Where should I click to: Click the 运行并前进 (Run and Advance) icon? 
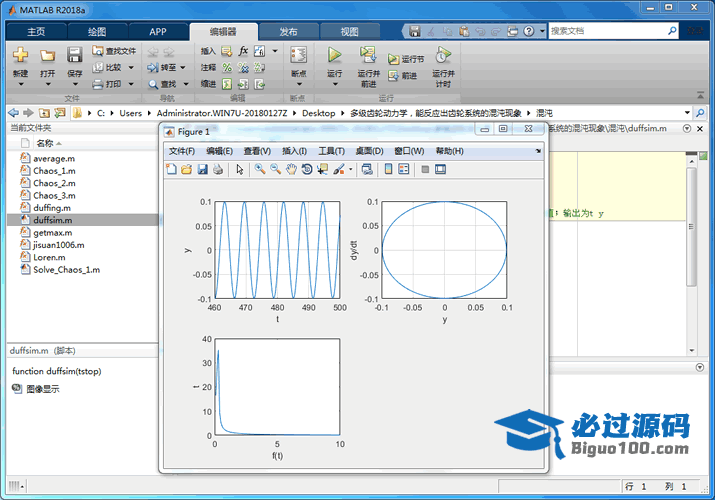point(368,55)
